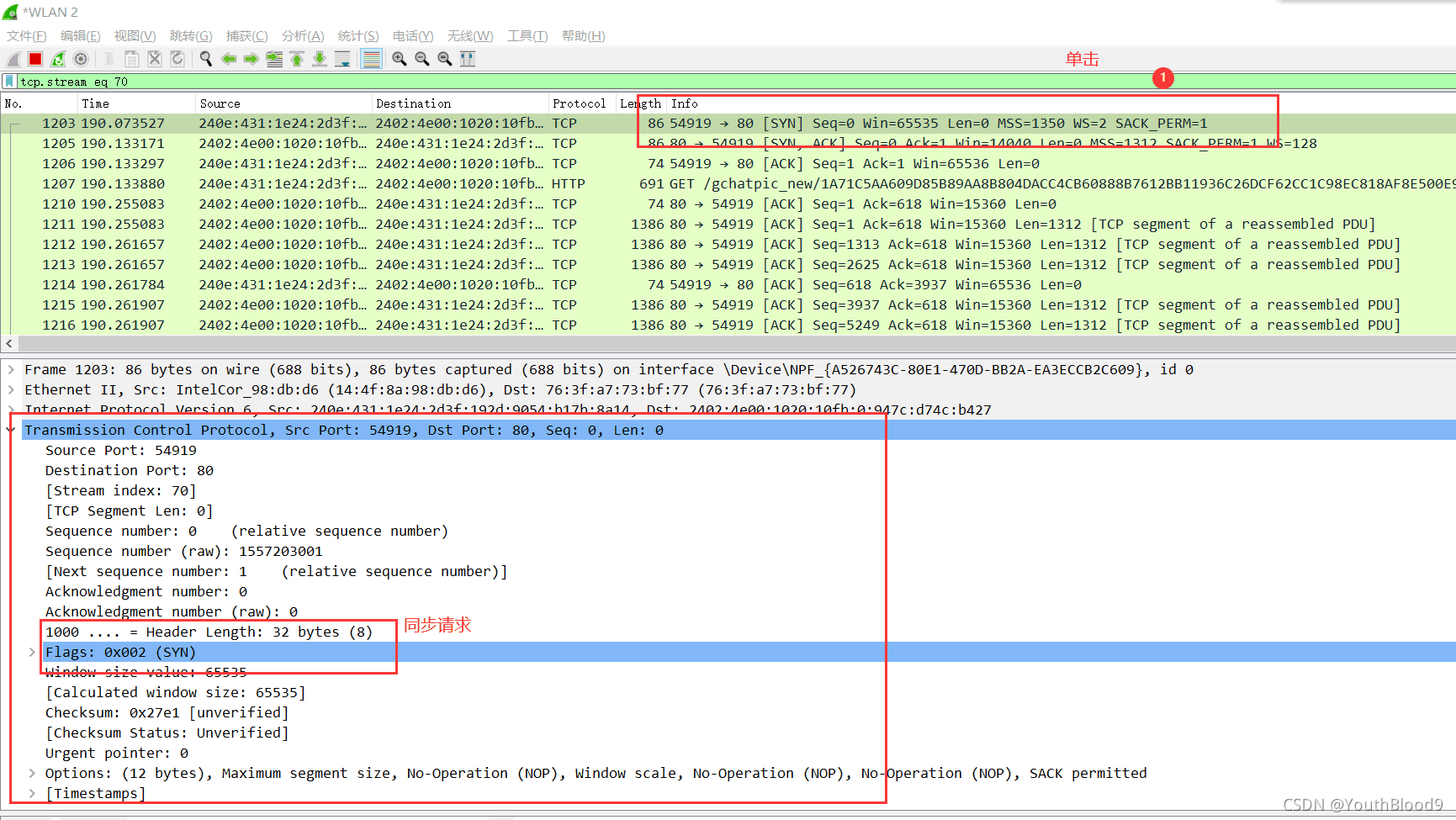This screenshot has height=820, width=1456.
Task: Expand the Frame 1203 details row
Action: pyautogui.click(x=11, y=369)
